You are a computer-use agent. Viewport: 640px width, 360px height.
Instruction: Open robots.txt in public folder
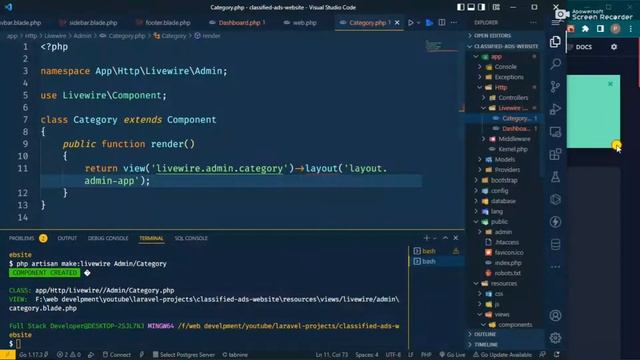coord(507,273)
